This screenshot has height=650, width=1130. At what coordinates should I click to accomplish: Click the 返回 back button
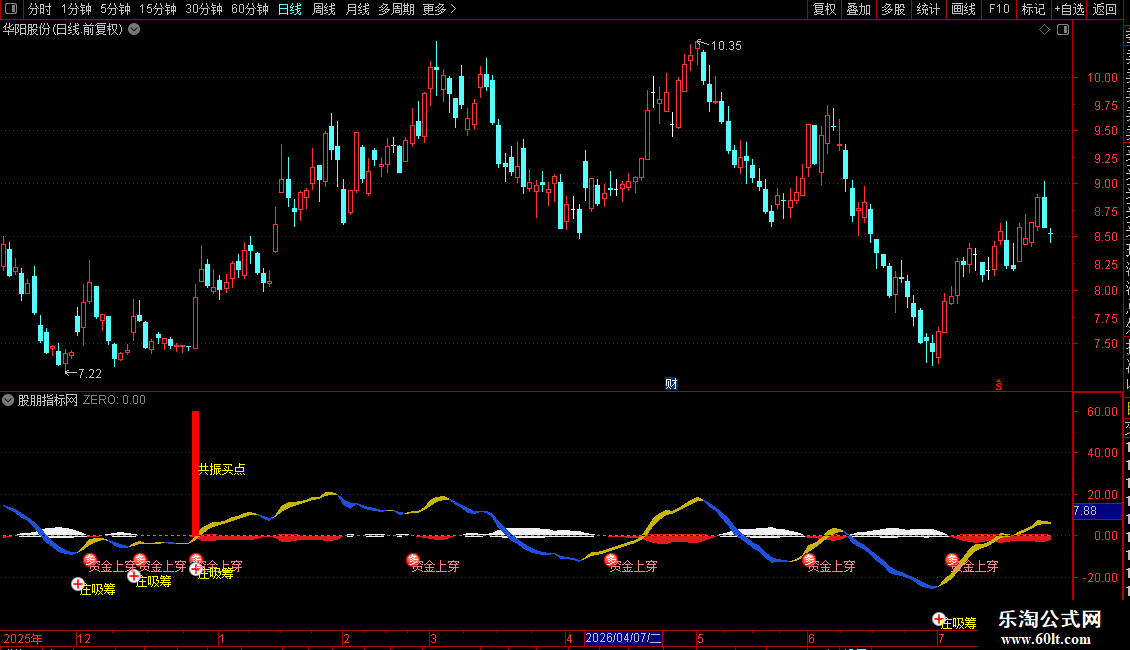click(x=1104, y=9)
